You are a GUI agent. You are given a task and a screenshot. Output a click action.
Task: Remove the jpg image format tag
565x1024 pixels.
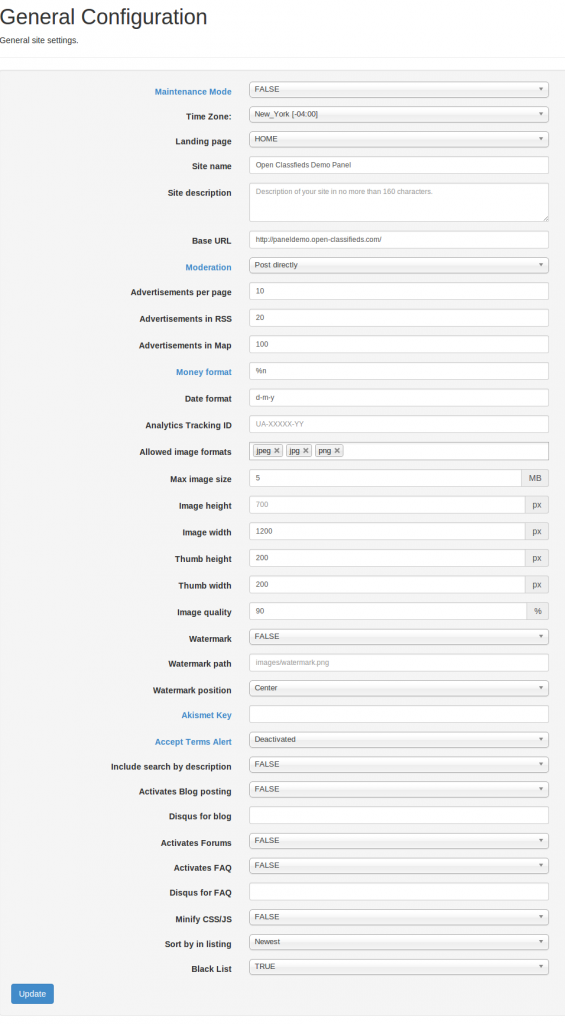(306, 451)
